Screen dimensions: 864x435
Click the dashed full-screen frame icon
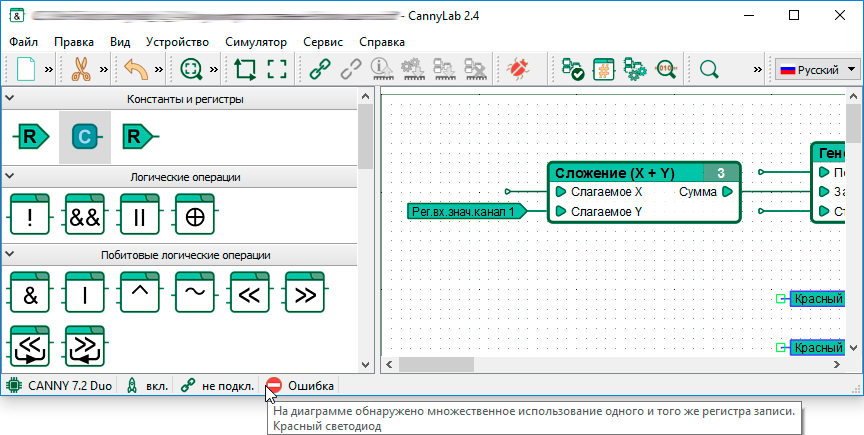pyautogui.click(x=277, y=69)
